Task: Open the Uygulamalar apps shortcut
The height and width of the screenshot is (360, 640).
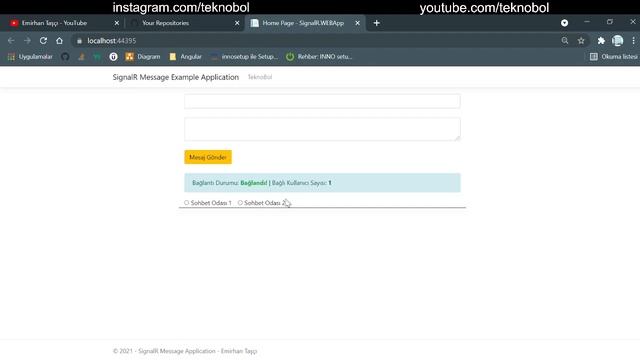Action: tap(30, 57)
